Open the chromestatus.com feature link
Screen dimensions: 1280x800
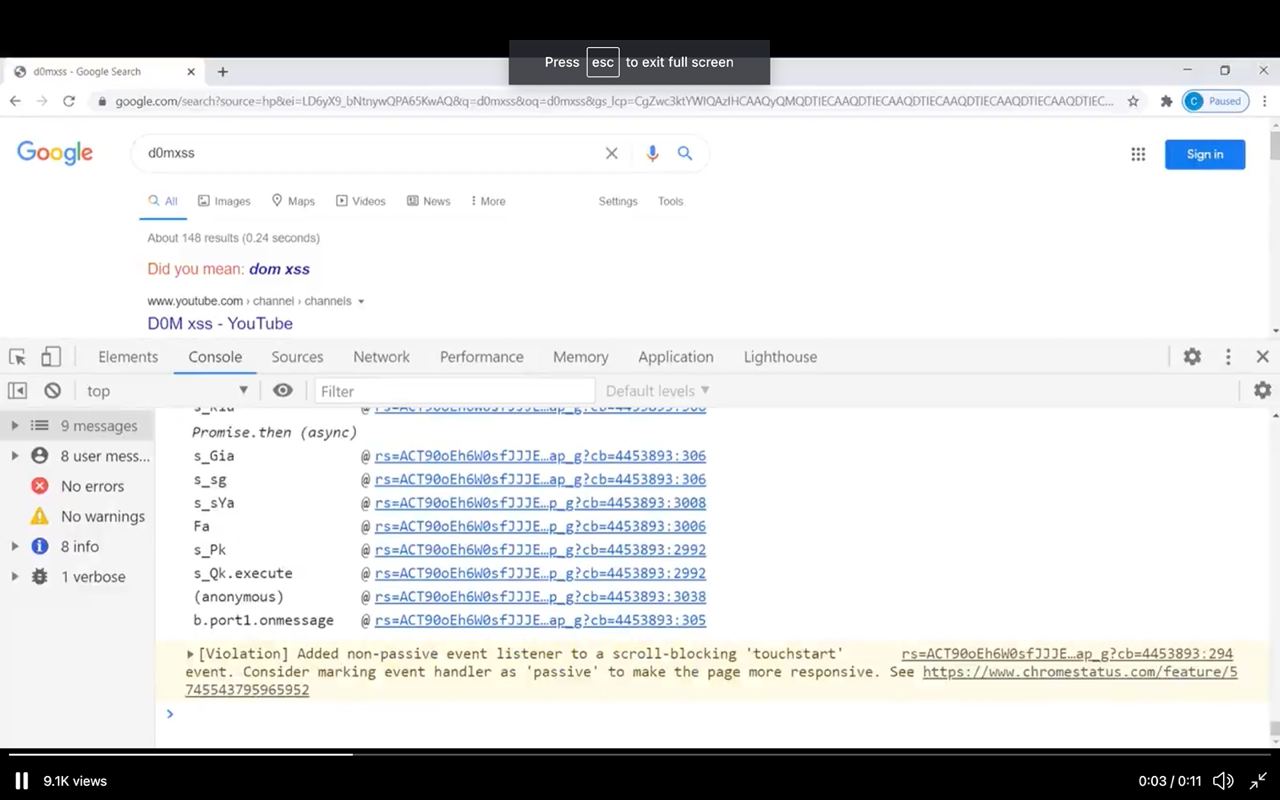pos(1079,672)
